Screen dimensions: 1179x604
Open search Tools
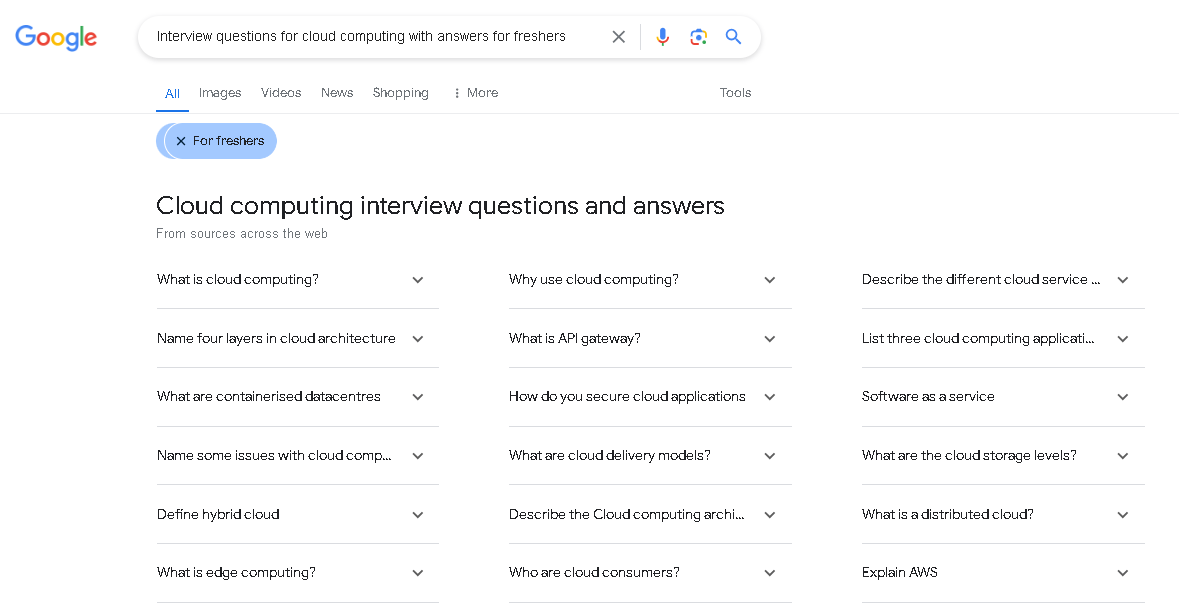click(x=735, y=93)
